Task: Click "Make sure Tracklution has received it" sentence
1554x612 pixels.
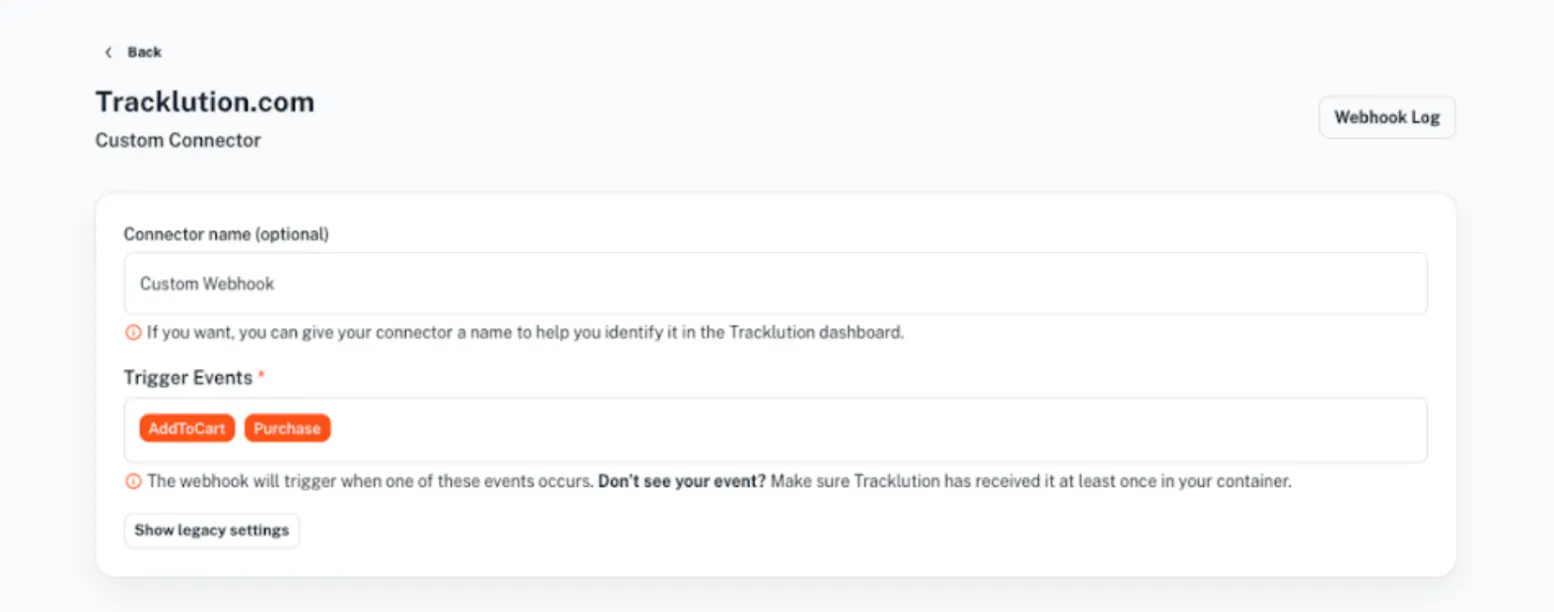Action: pyautogui.click(x=1031, y=481)
